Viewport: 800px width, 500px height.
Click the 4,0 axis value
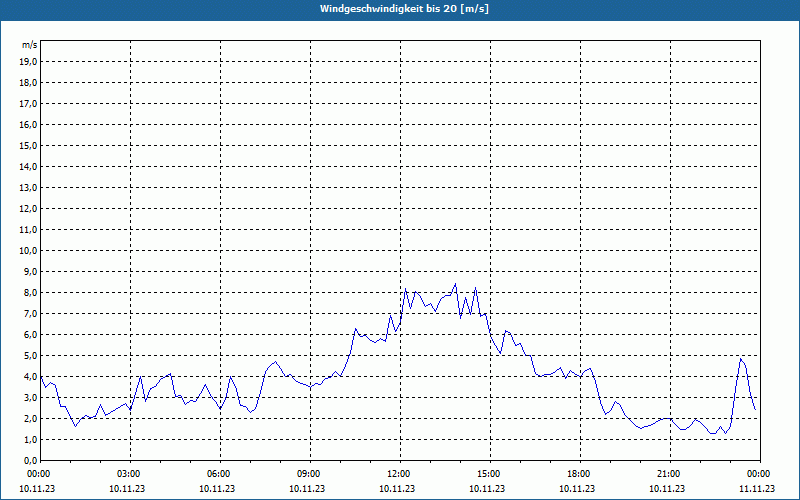30,377
